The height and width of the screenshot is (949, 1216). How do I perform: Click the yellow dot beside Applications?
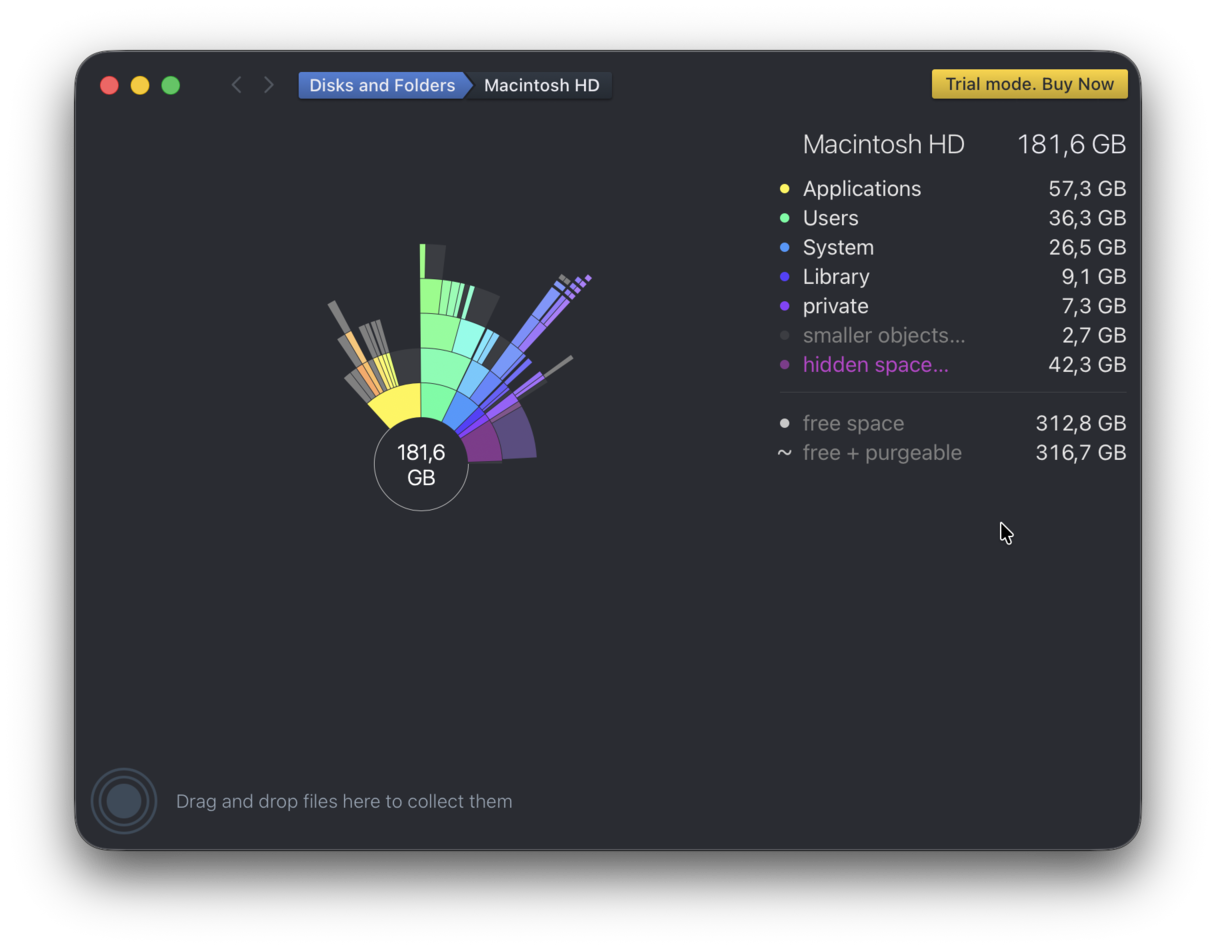pos(784,188)
